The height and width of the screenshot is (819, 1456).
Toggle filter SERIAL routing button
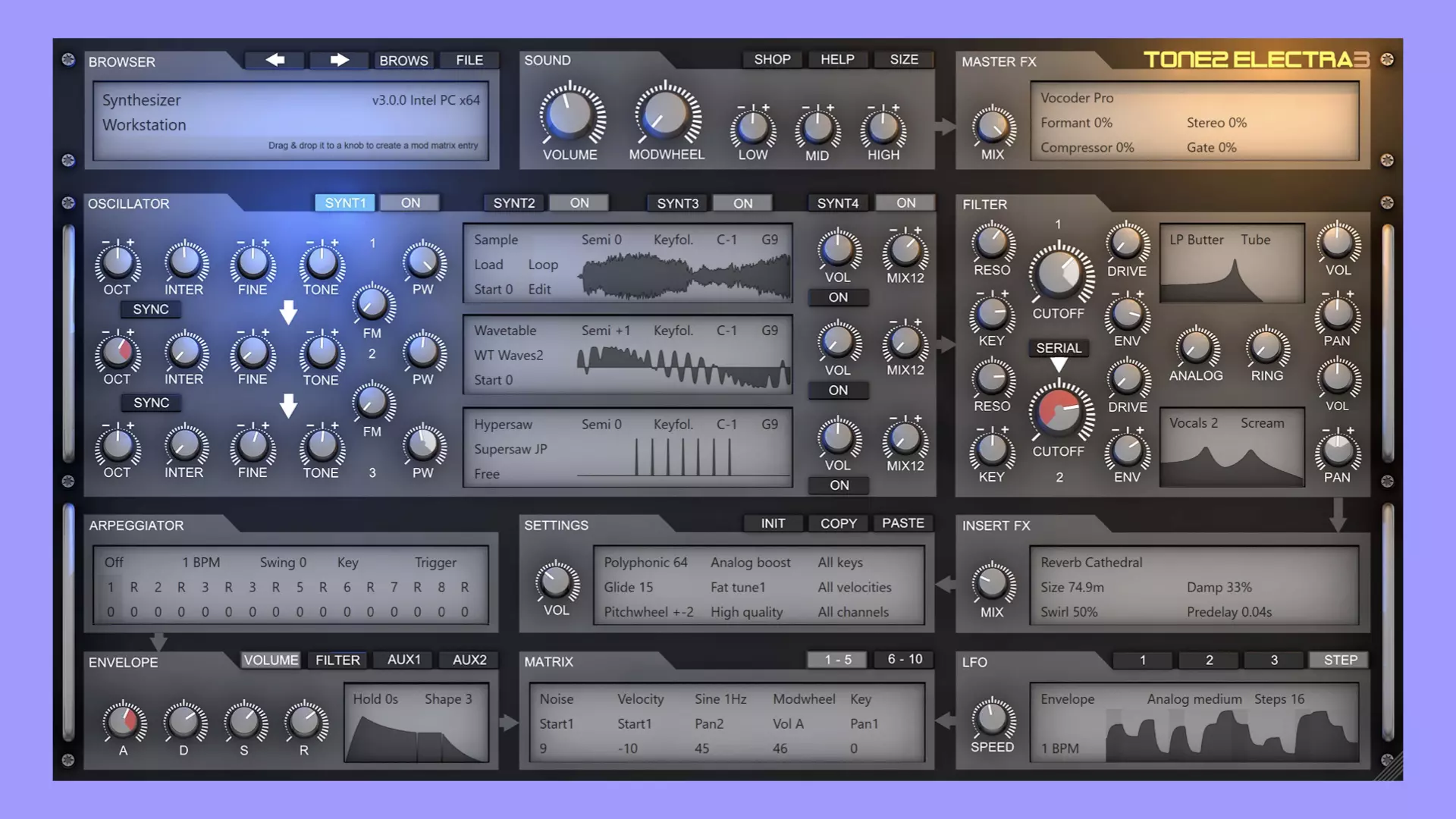[x=1059, y=348]
